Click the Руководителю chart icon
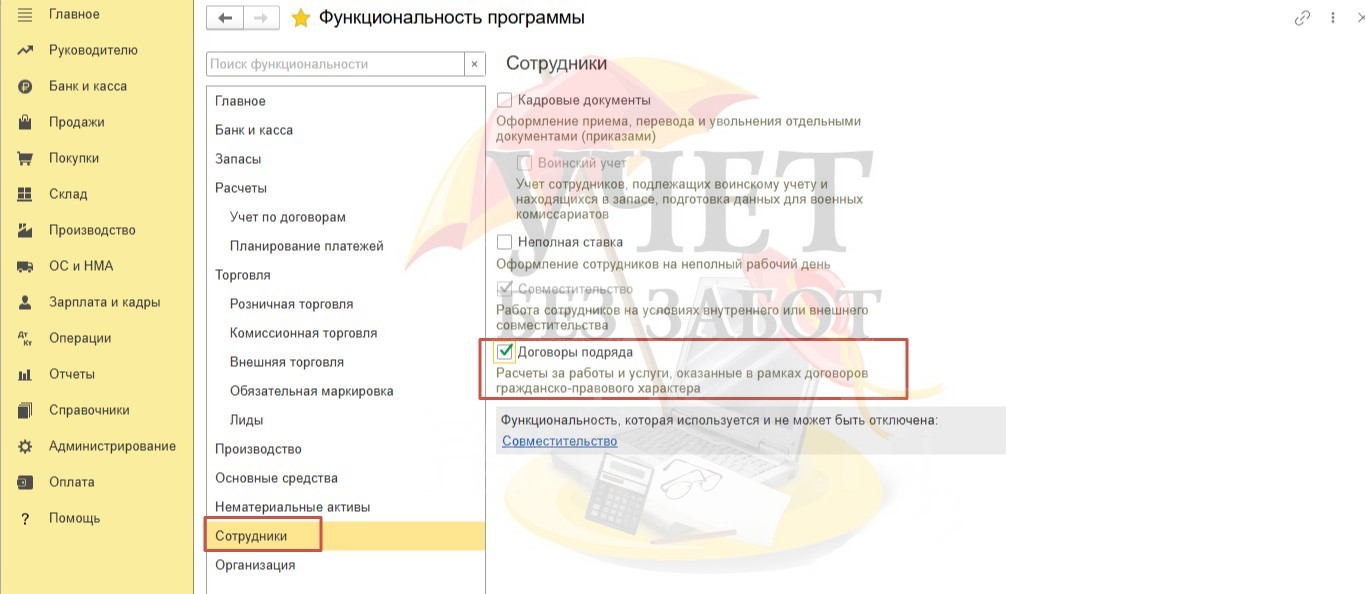Viewport: 1365px width, 594px height. [x=26, y=50]
